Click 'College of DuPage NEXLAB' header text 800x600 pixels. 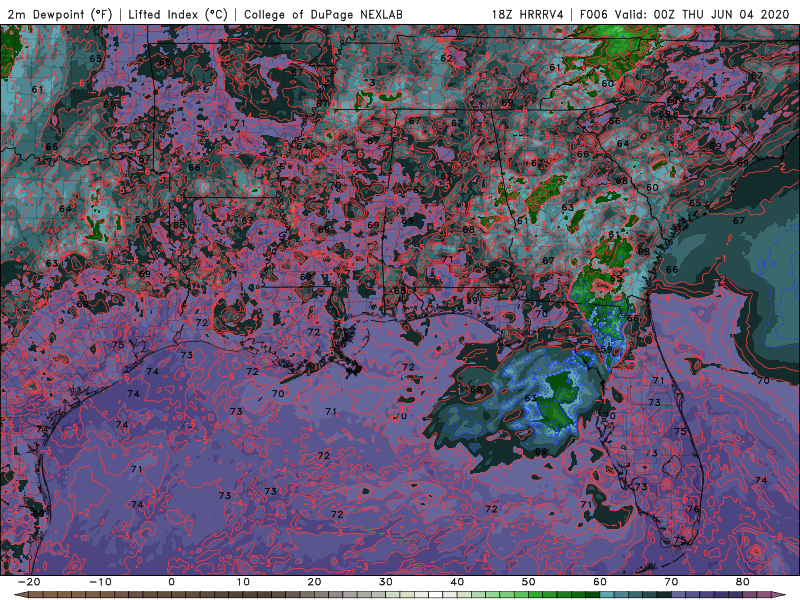[x=323, y=14]
